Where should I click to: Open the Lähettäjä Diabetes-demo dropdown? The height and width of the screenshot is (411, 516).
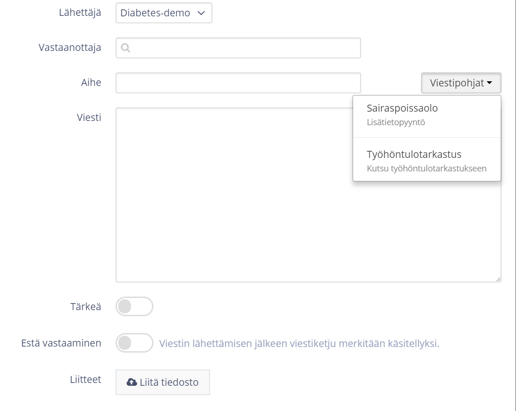click(x=164, y=13)
